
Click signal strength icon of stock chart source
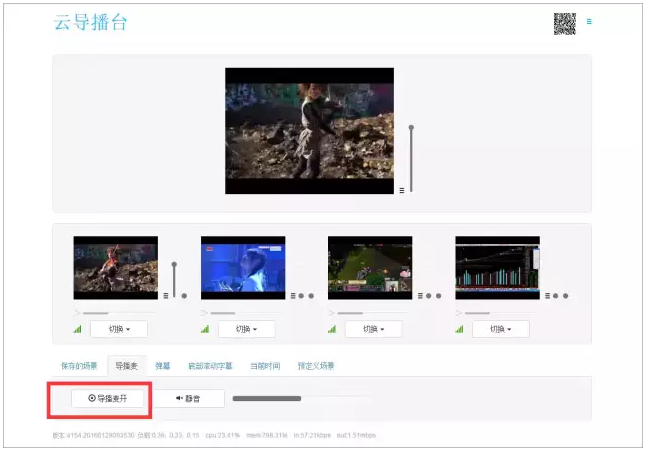459,329
